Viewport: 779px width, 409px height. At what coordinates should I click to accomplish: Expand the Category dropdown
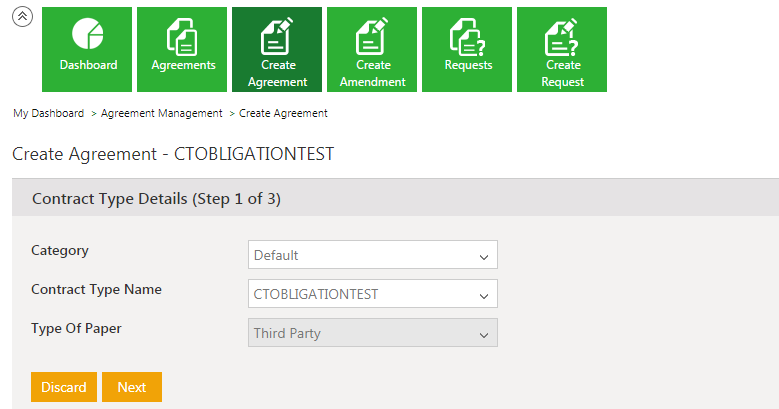(x=372, y=255)
